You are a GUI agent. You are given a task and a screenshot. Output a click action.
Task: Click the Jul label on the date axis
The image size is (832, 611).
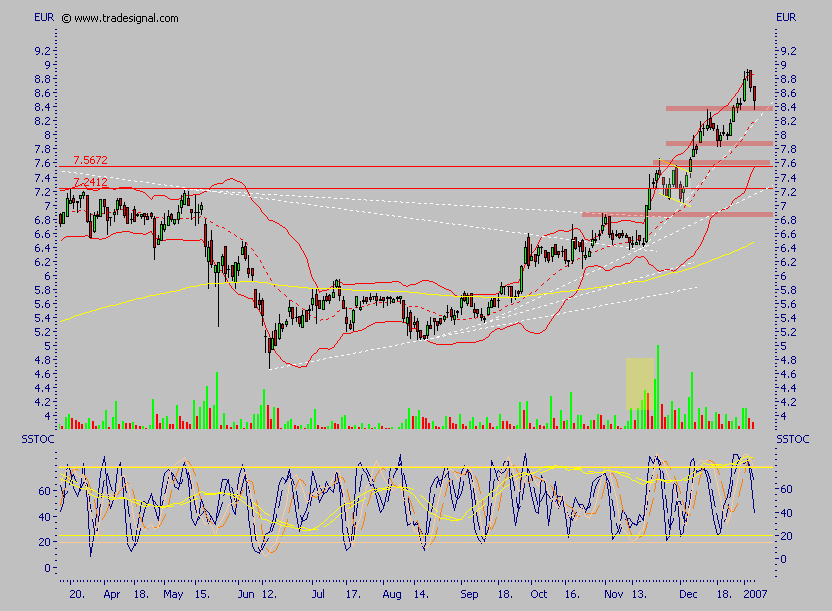point(318,594)
